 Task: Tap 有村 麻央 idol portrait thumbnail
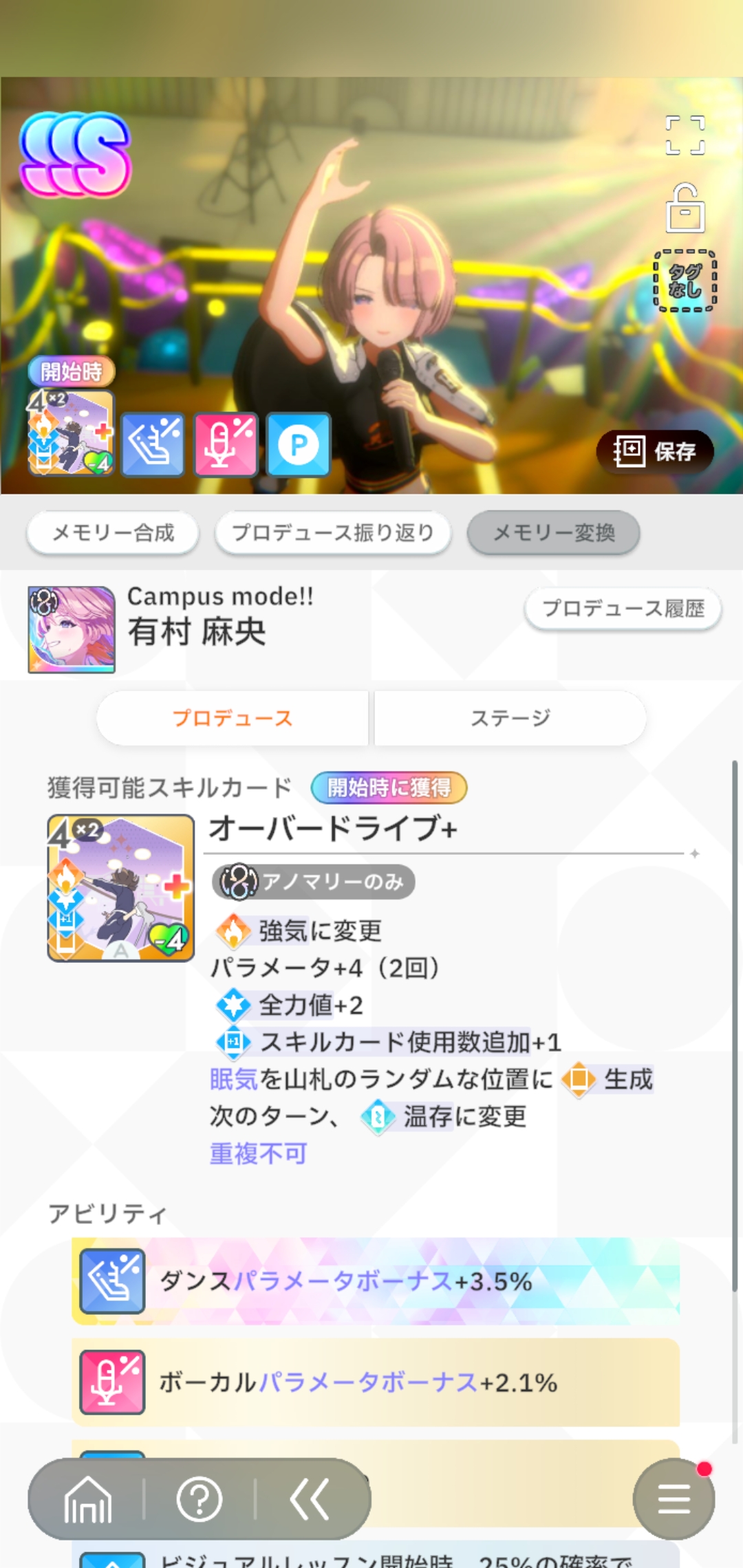72,629
